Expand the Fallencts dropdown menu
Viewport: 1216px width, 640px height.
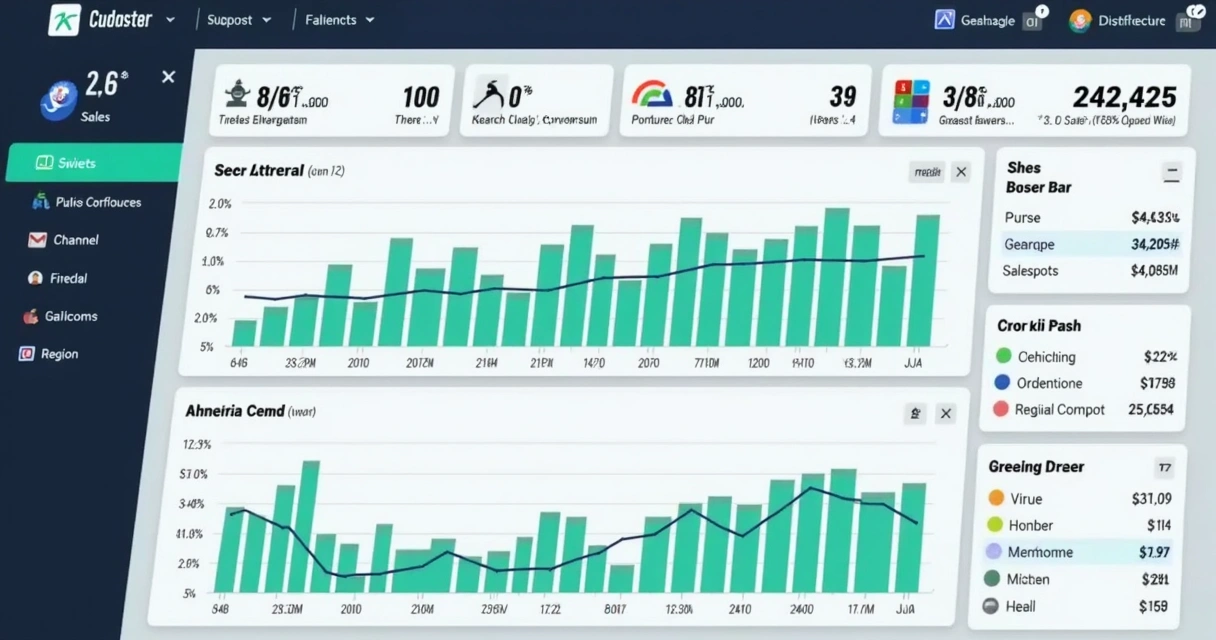(370, 20)
